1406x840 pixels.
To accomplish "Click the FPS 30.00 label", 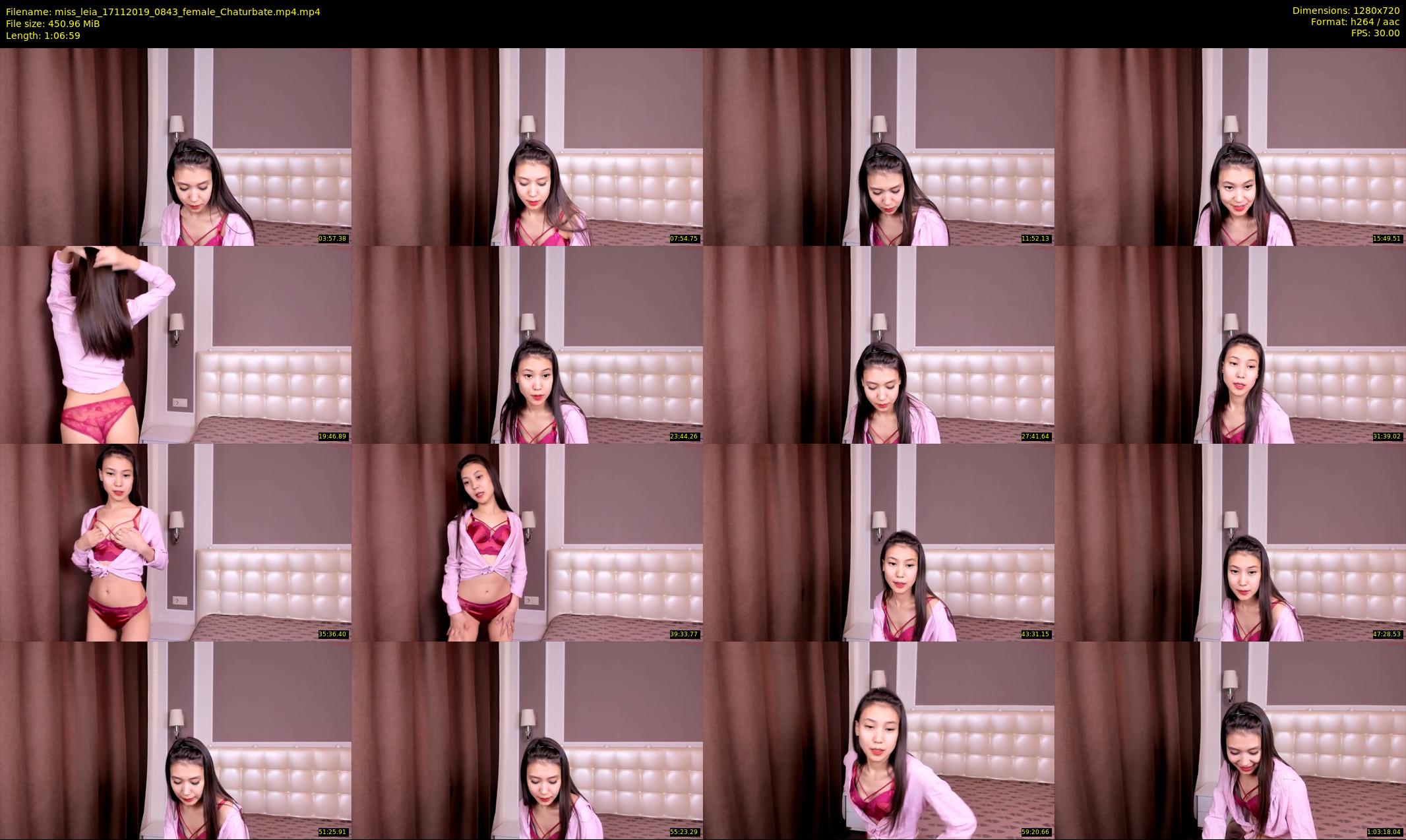I will [x=1375, y=33].
